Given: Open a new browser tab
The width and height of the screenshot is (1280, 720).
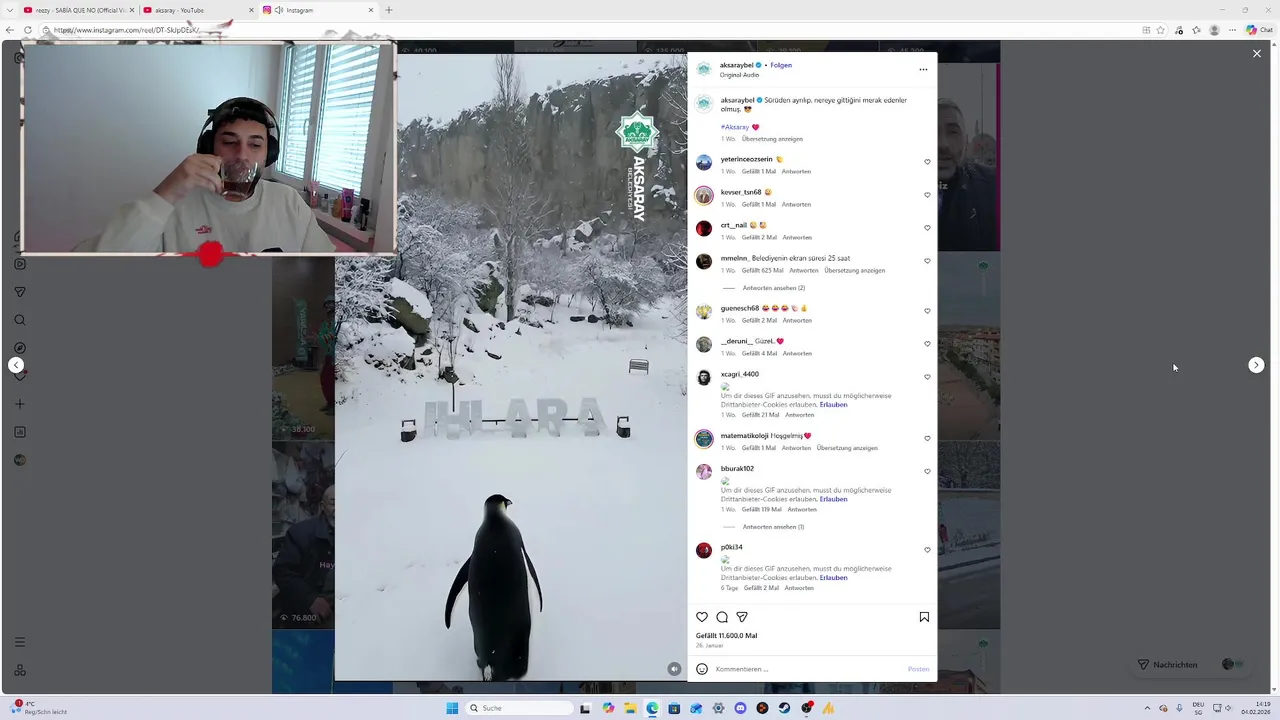Looking at the screenshot, I should [389, 10].
